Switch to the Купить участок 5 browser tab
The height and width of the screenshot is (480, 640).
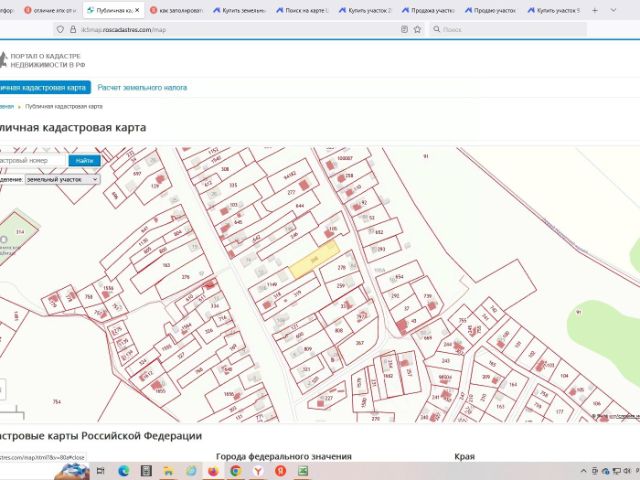point(554,10)
